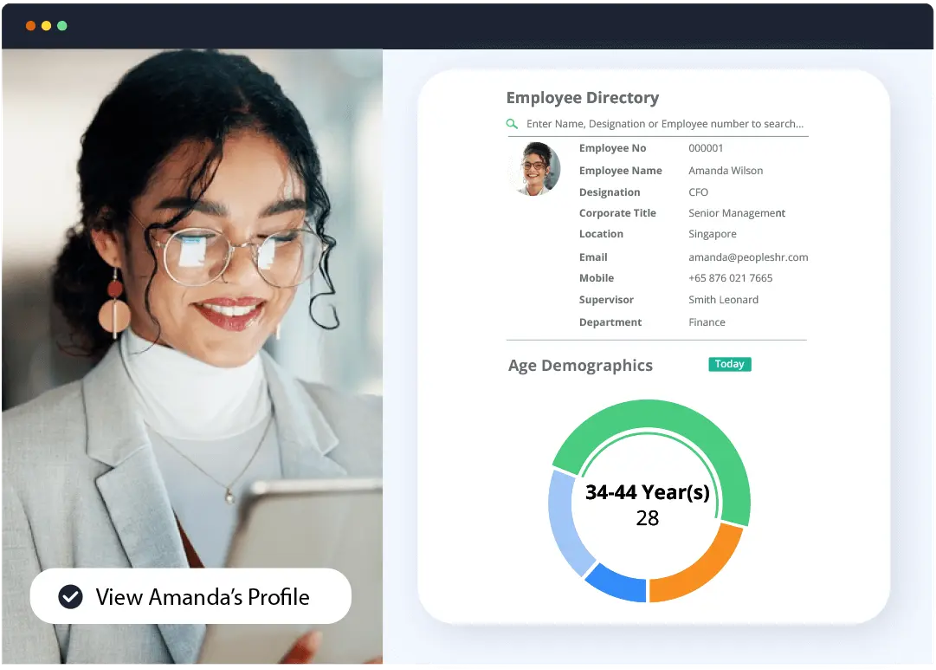Open the View Amanda's Profile button
This screenshot has width=936, height=670.
[x=190, y=596]
